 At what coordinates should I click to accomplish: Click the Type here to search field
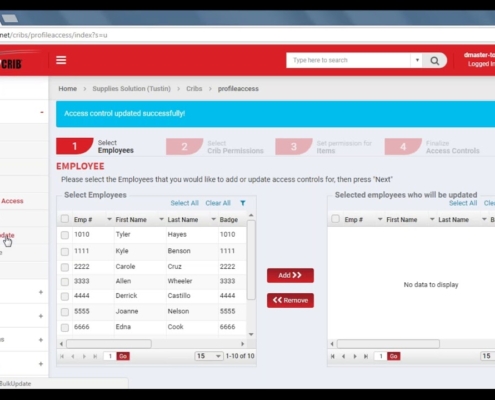tap(348, 60)
